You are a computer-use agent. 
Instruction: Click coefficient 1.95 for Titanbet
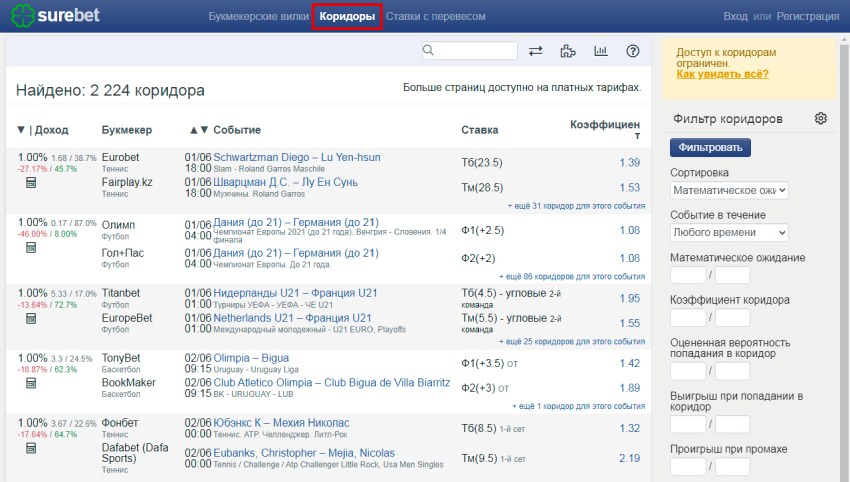coord(629,298)
